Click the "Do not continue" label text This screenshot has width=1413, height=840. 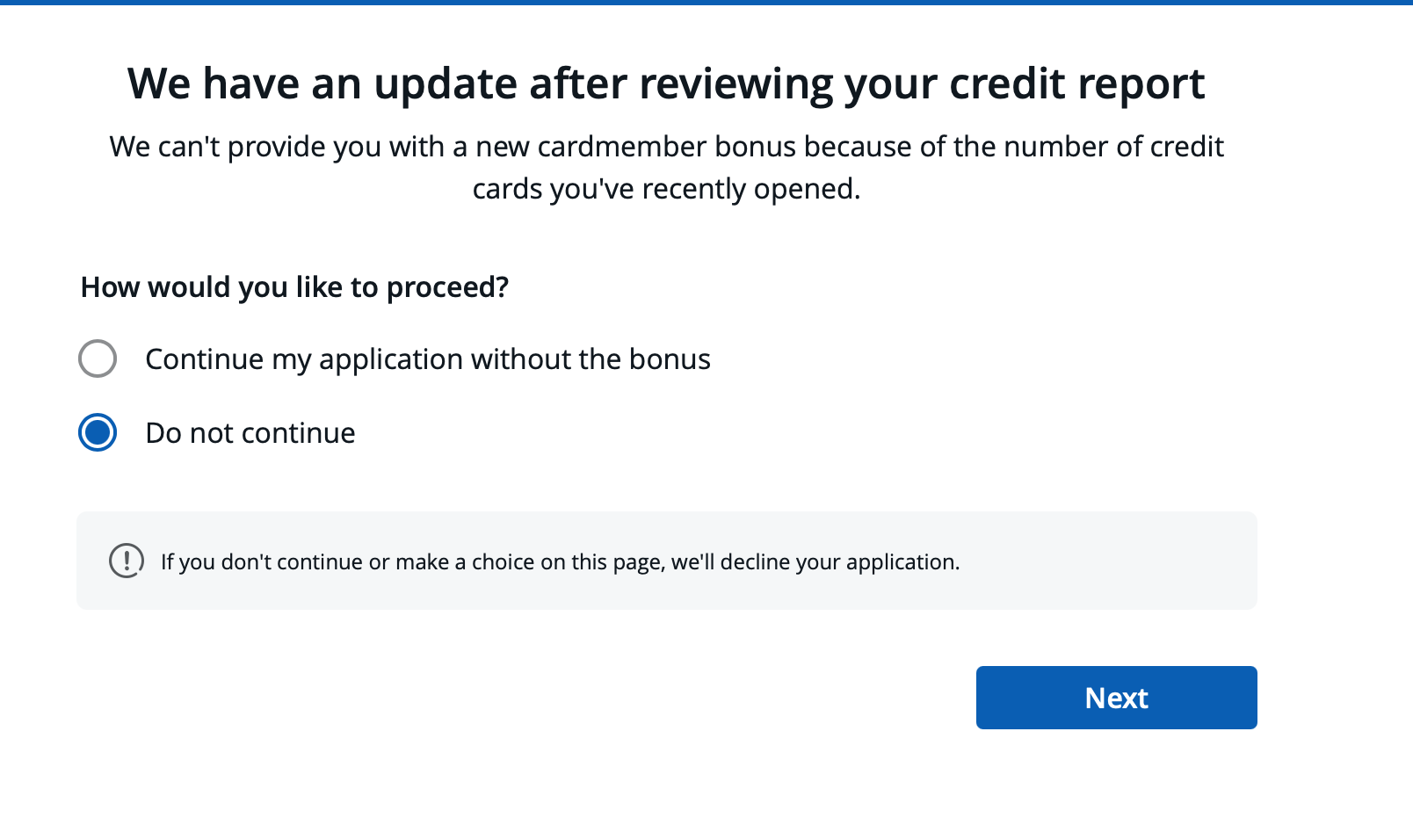[250, 433]
